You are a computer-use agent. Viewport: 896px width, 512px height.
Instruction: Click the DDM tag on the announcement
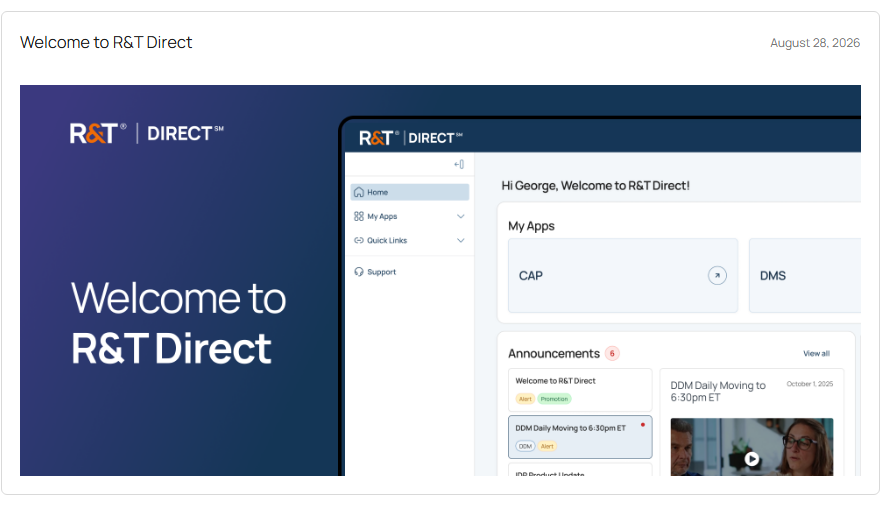pyautogui.click(x=525, y=446)
